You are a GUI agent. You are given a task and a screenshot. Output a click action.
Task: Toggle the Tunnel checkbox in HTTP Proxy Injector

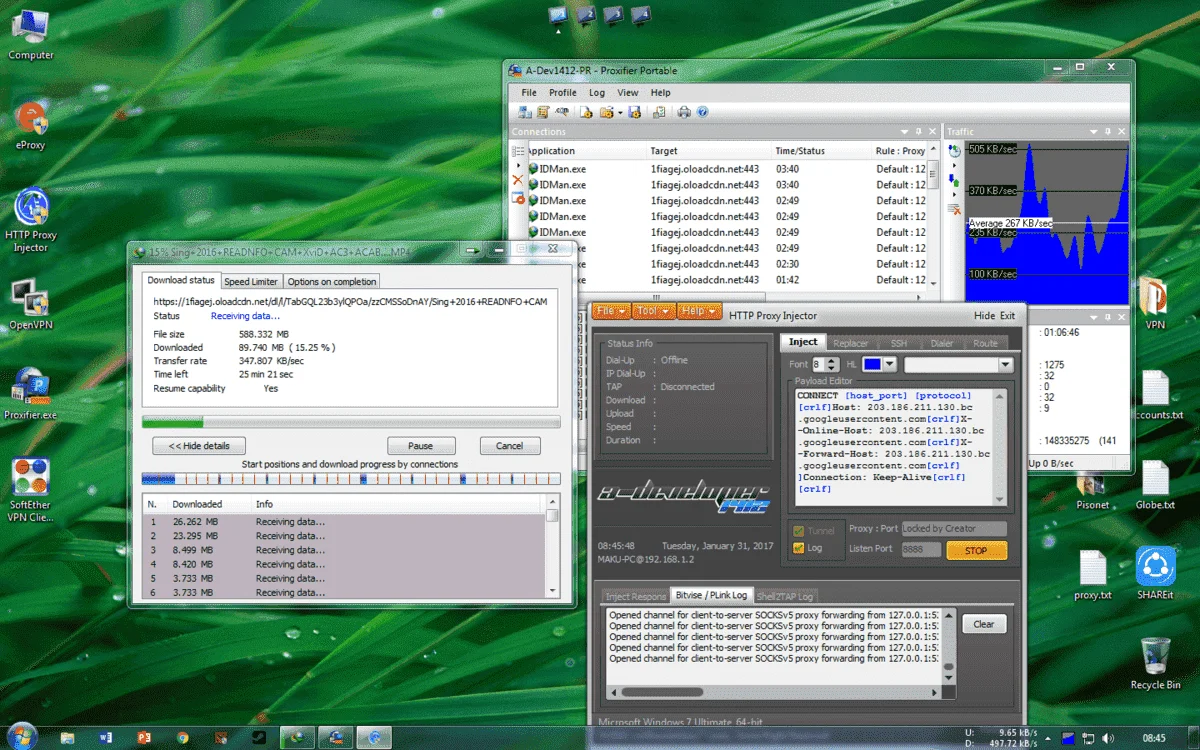coord(798,532)
